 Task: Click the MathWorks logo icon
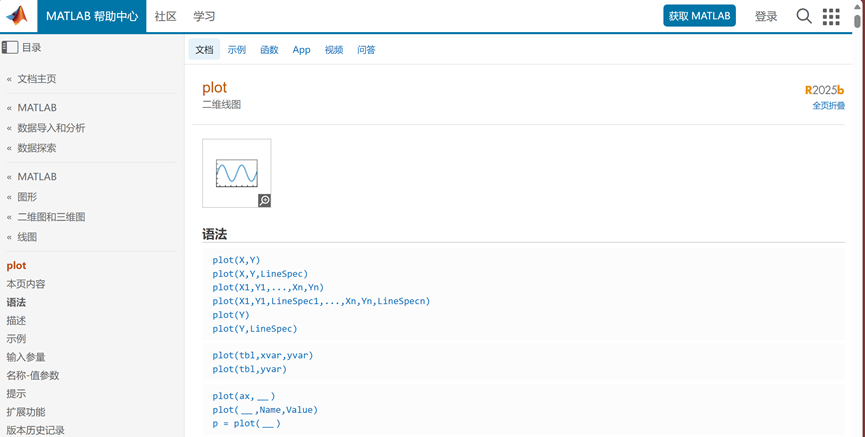[x=17, y=16]
